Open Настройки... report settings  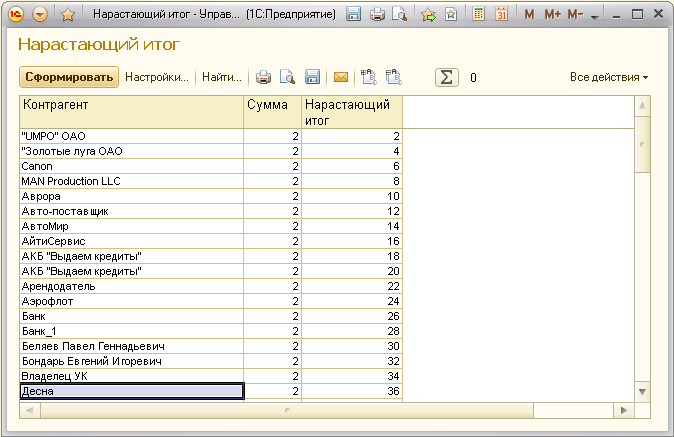157,77
